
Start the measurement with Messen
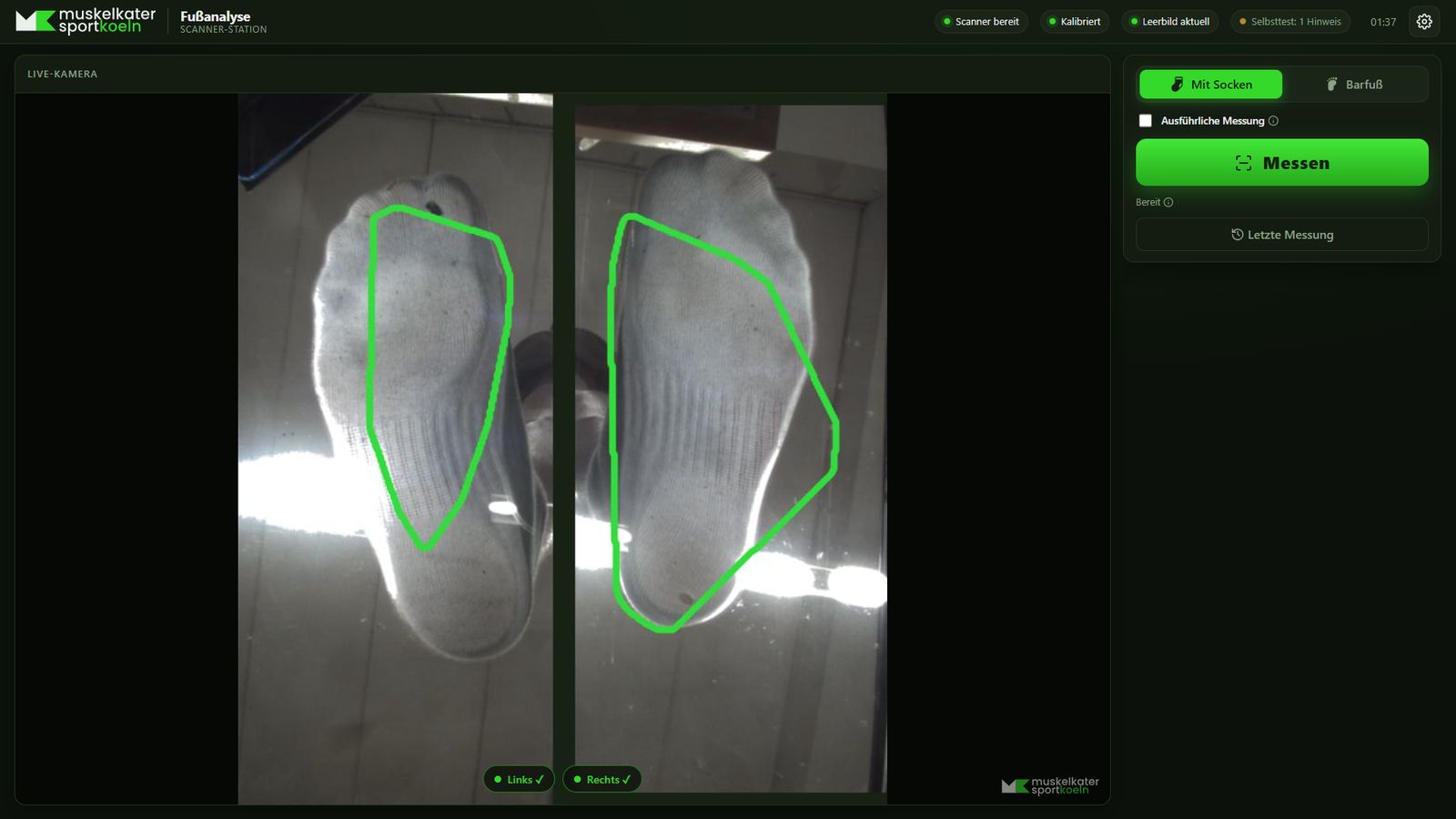(1281, 163)
